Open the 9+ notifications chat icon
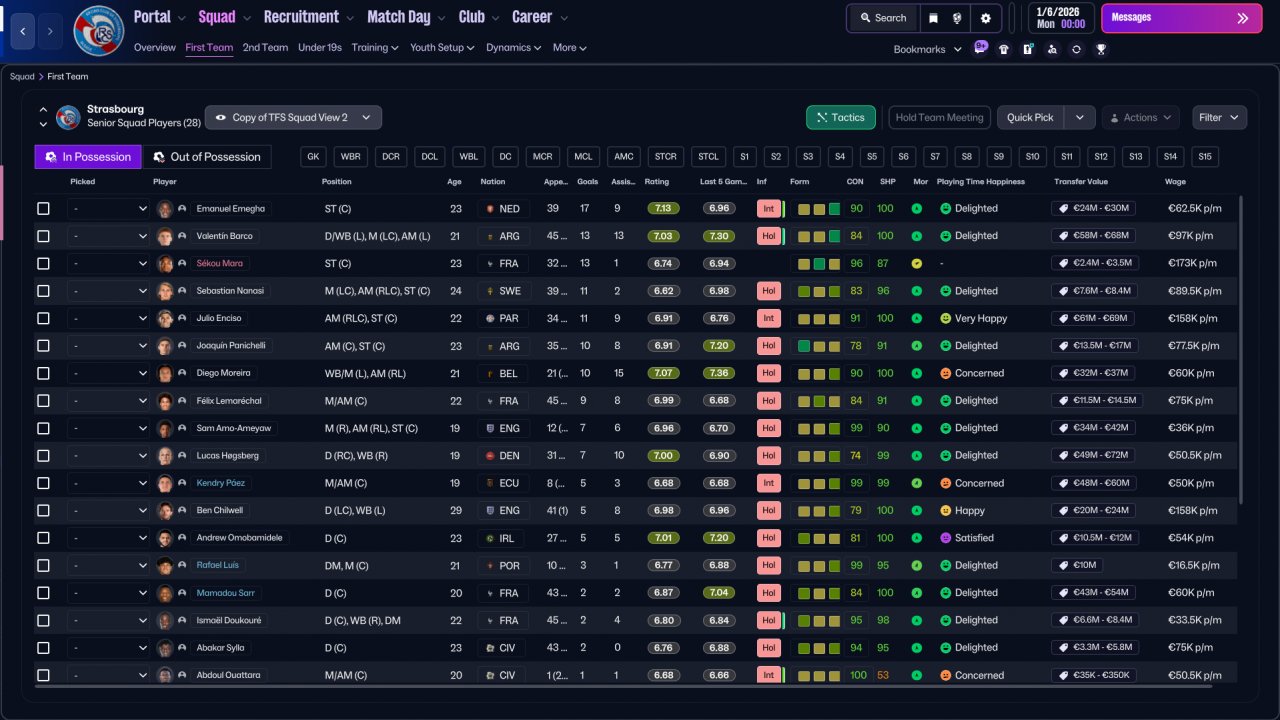 (981, 47)
